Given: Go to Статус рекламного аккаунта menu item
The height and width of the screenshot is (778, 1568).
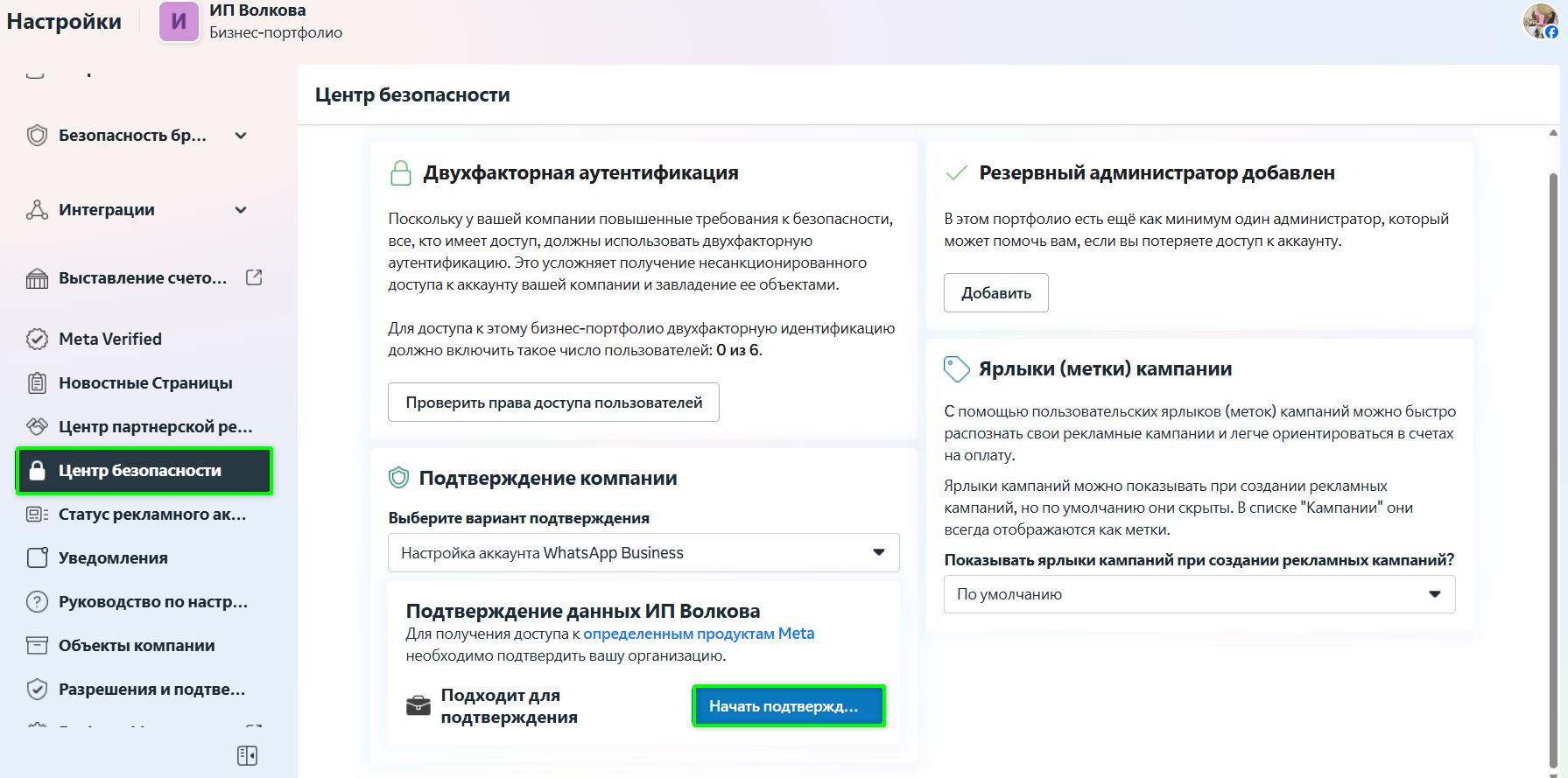Looking at the screenshot, I should click(x=151, y=514).
